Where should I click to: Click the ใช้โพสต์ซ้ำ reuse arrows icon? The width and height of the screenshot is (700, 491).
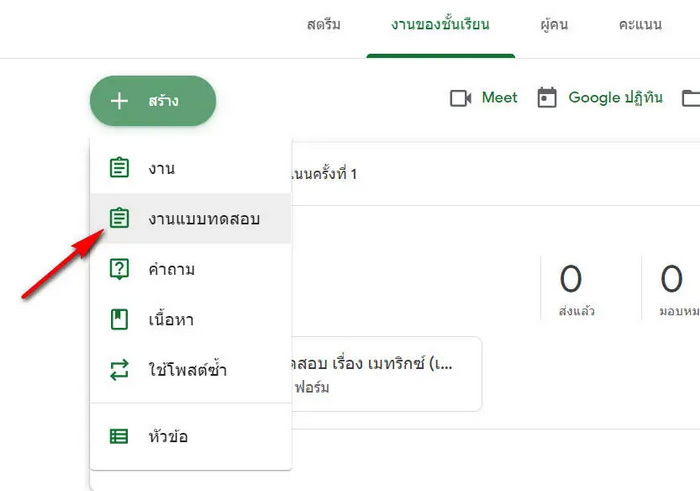(119, 371)
